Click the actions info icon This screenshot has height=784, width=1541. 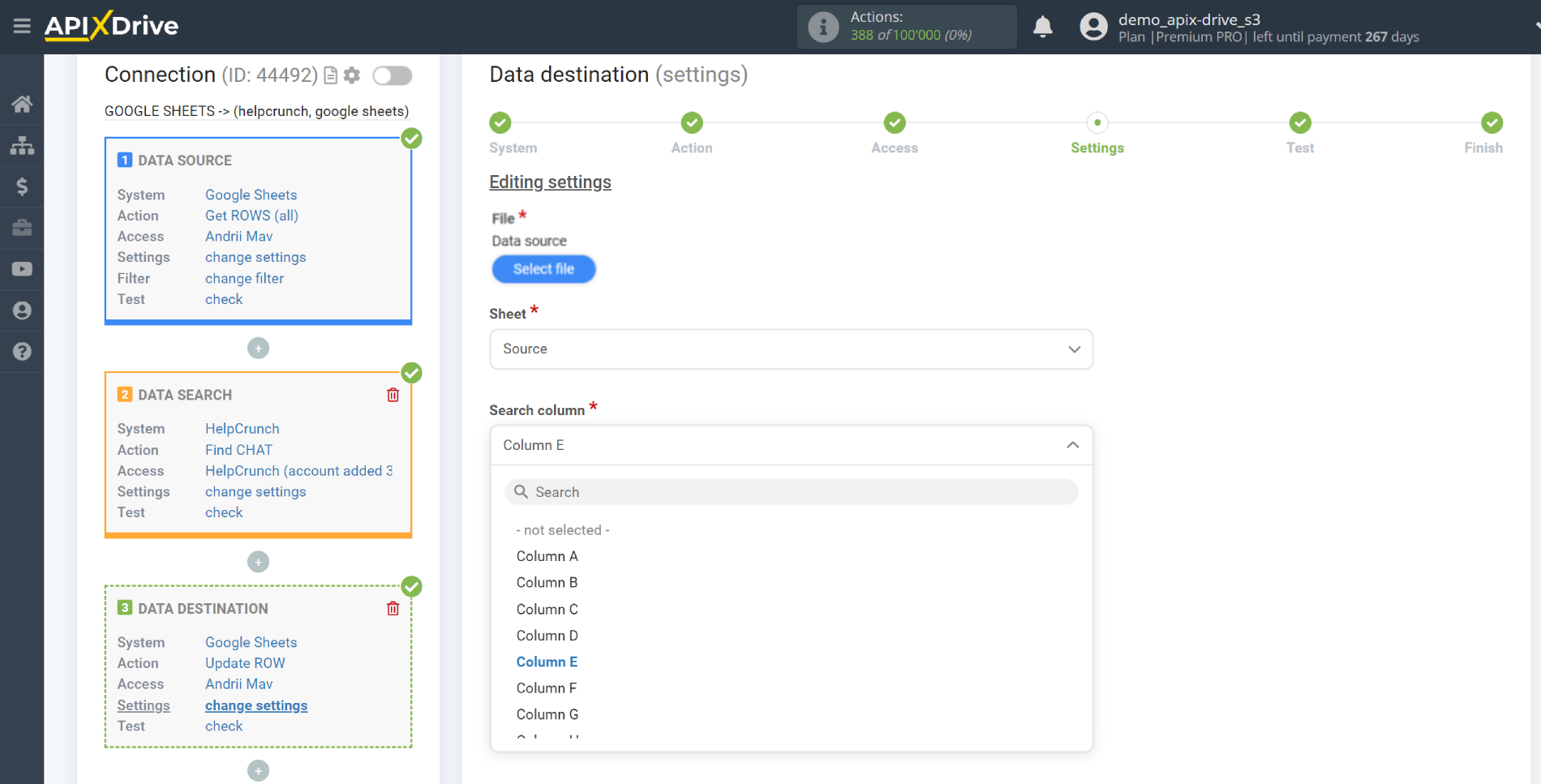coord(822,27)
